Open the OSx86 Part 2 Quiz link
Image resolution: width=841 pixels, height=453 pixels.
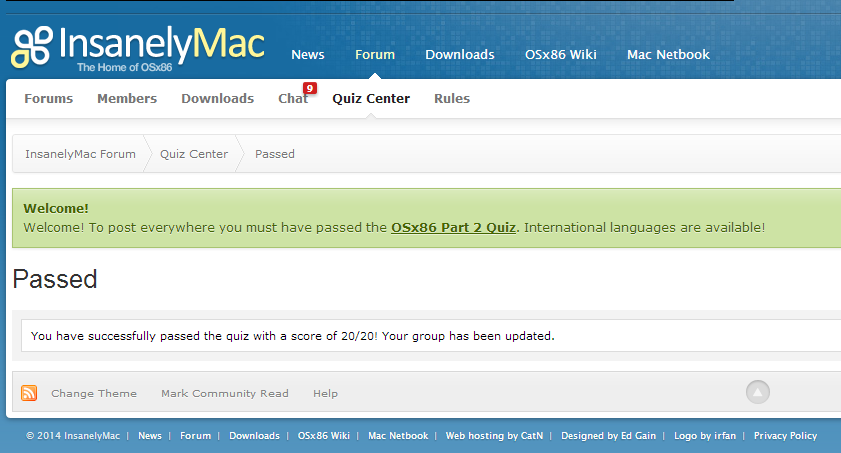453,227
